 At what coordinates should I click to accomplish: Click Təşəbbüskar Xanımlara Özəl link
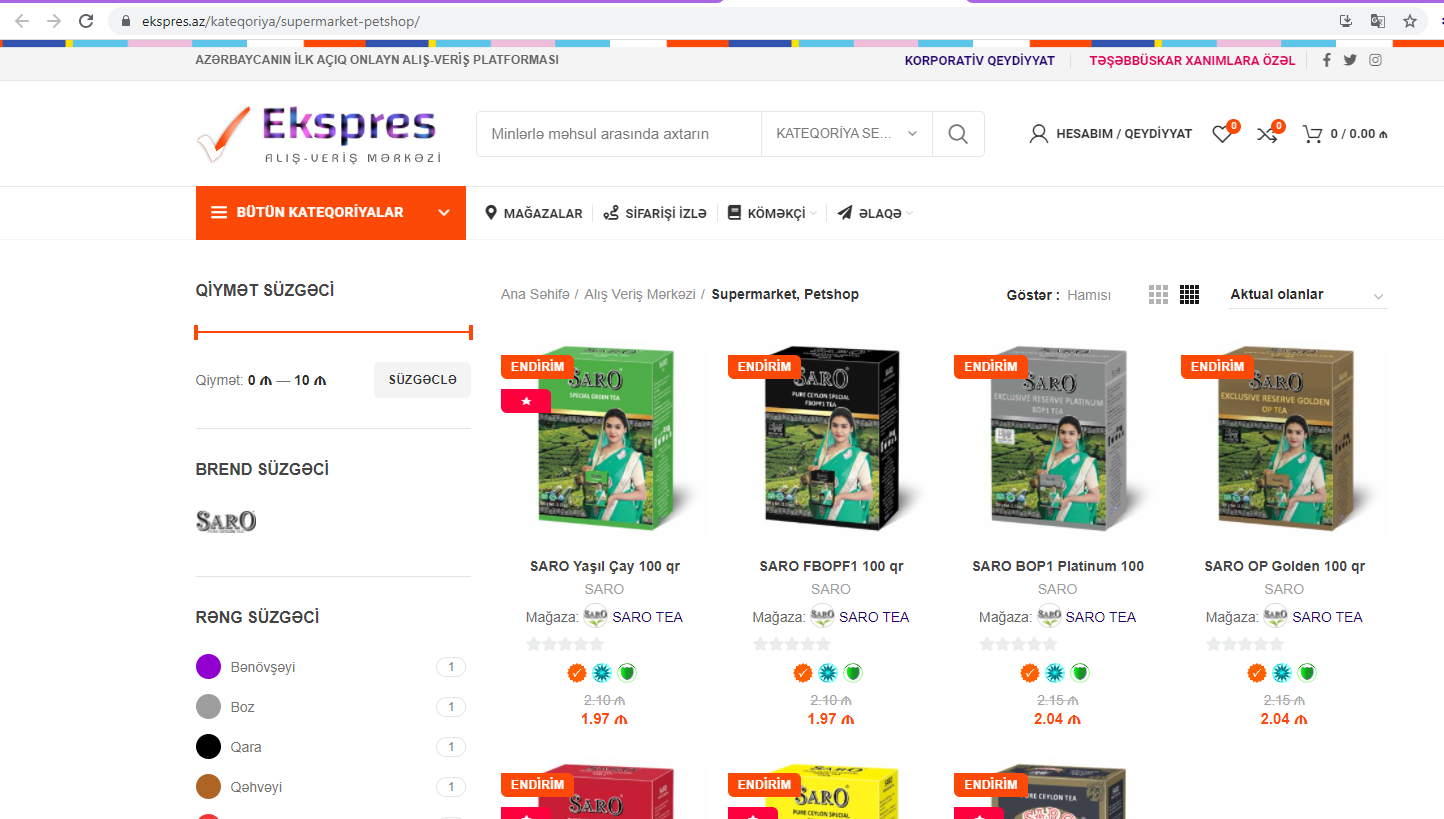click(x=1192, y=60)
